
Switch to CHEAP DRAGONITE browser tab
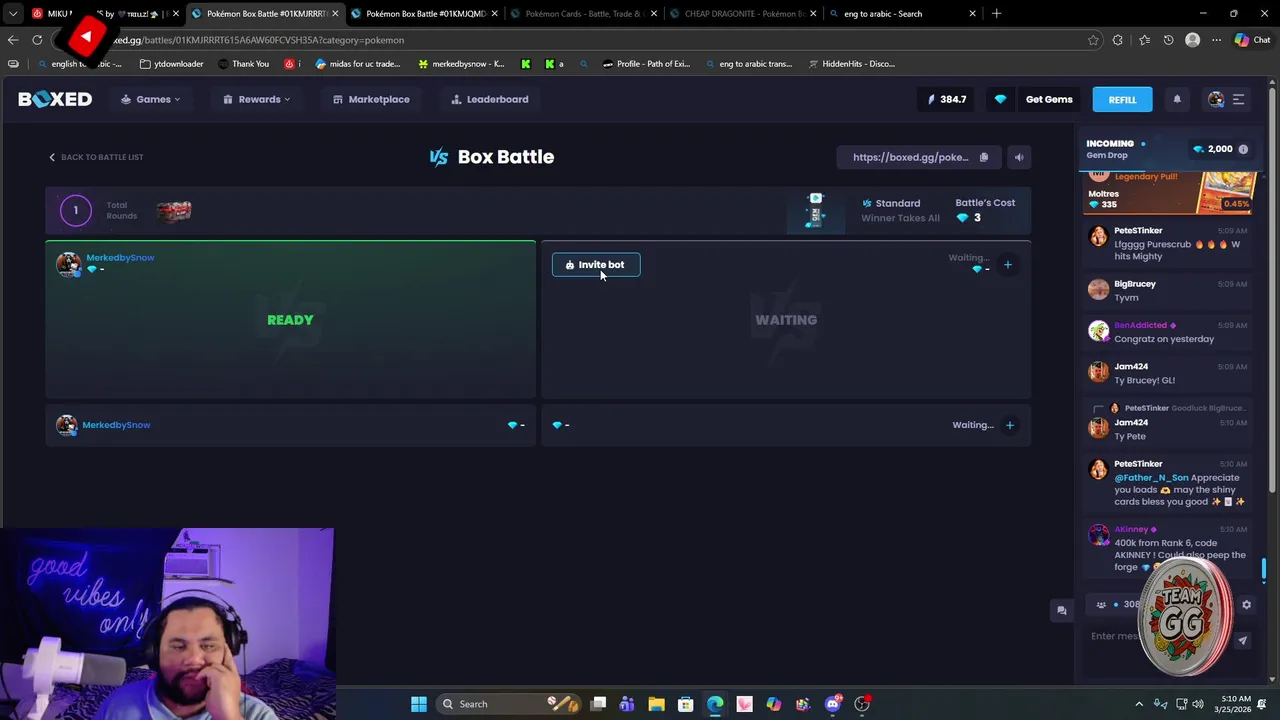pyautogui.click(x=742, y=13)
